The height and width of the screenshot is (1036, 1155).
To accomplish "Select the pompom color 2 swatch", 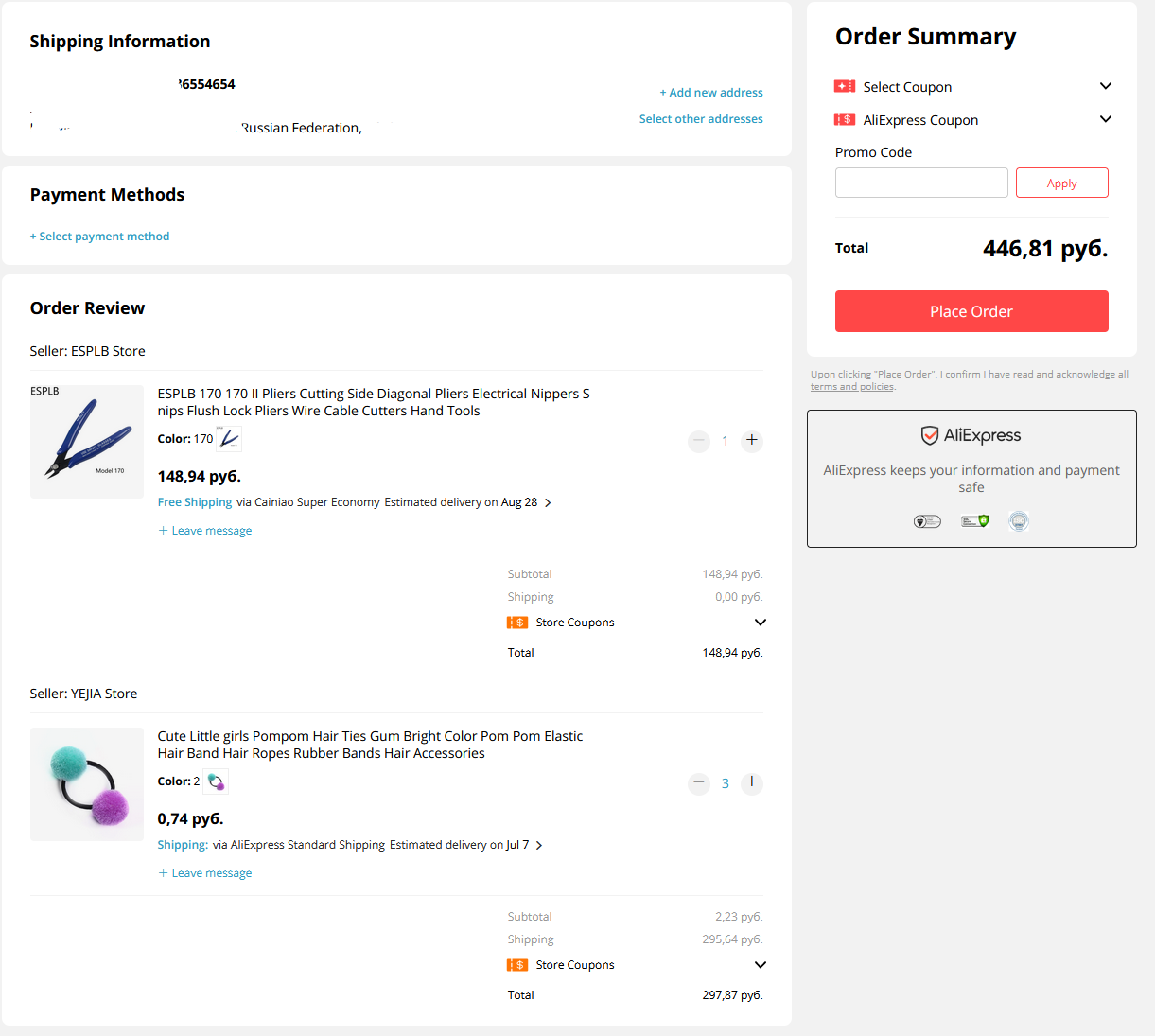I will click(x=216, y=781).
